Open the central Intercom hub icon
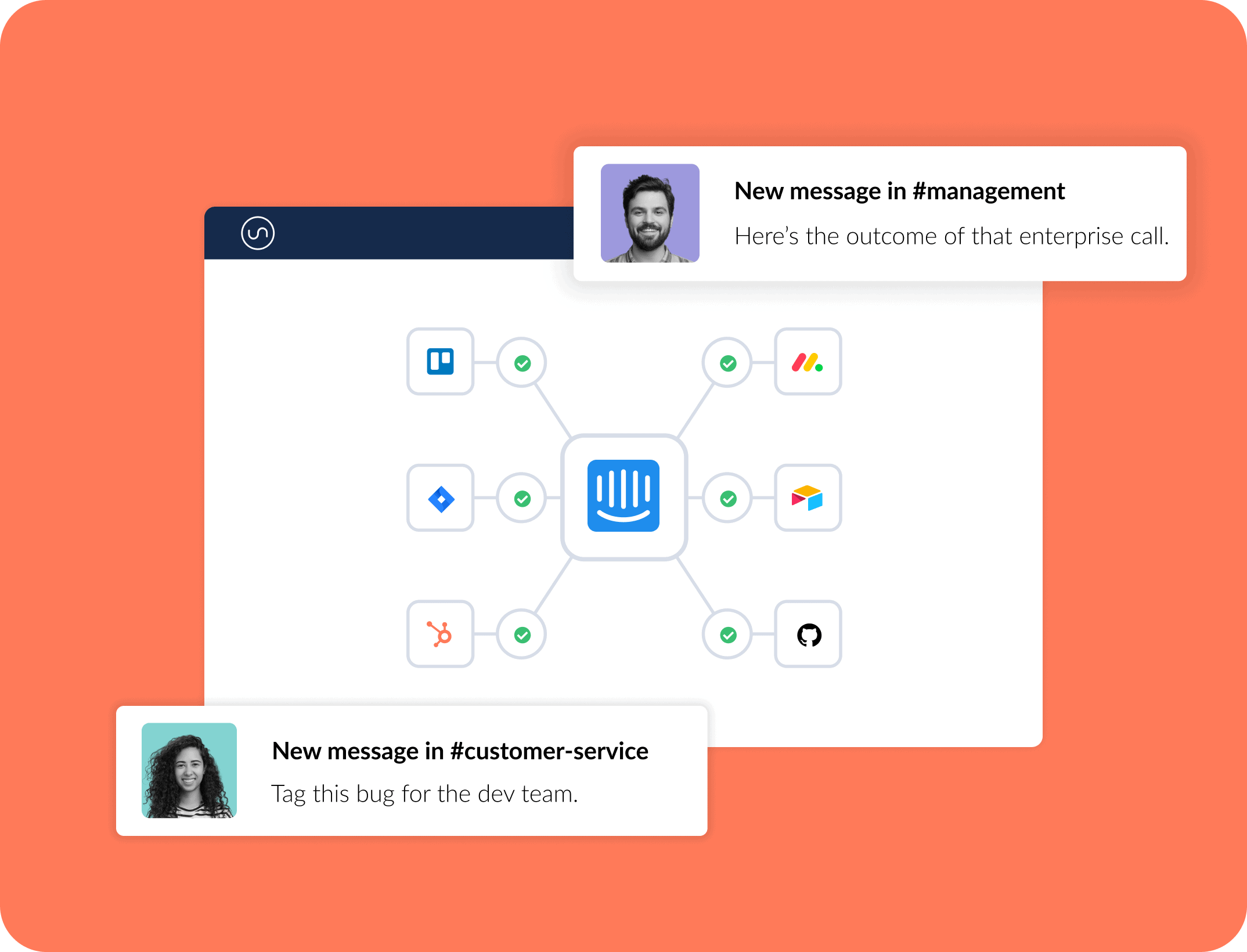 click(624, 497)
